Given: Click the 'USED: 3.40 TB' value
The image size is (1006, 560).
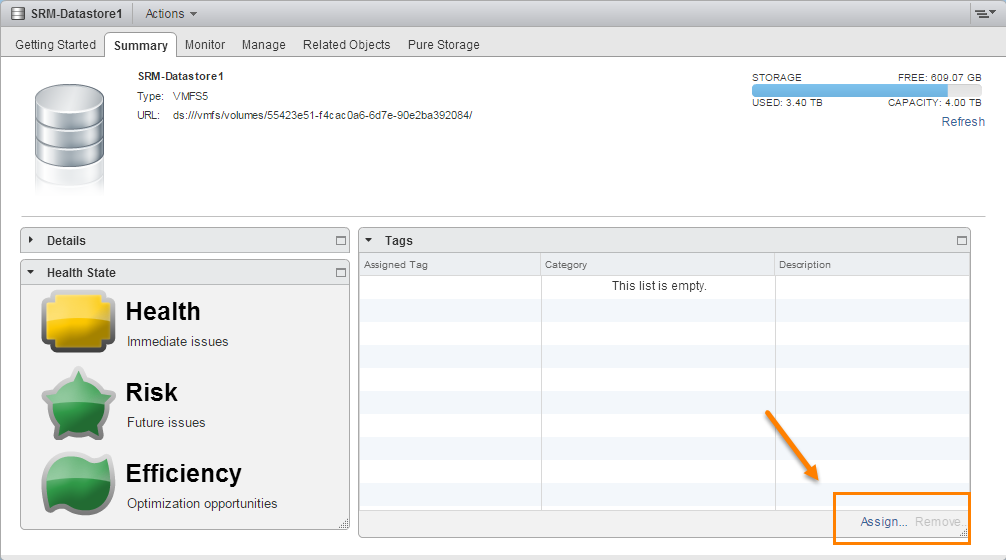Looking at the screenshot, I should click(787, 103).
